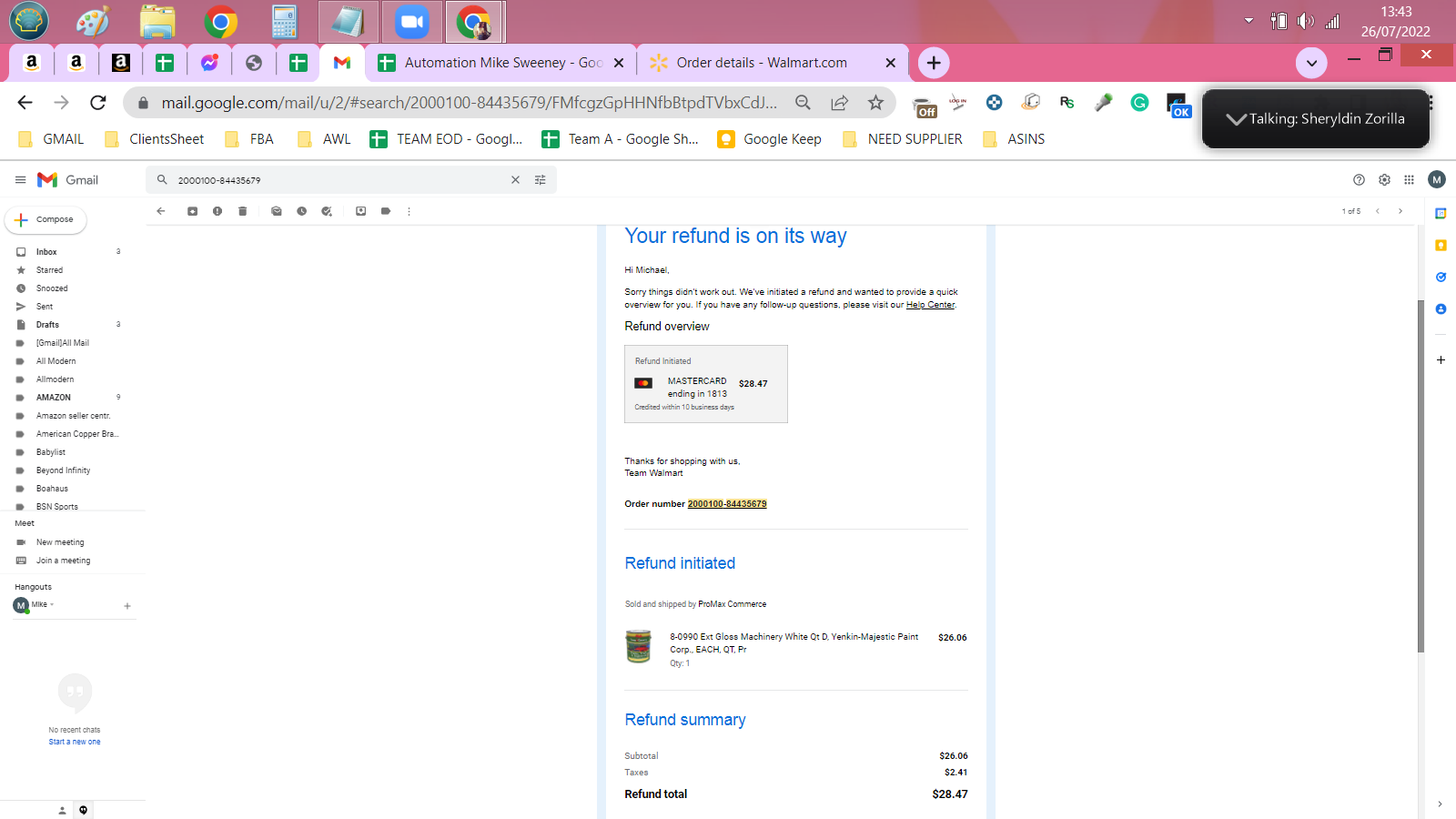Viewport: 1456px width, 819px height.
Task: Click Join a meeting
Action: [63, 561]
